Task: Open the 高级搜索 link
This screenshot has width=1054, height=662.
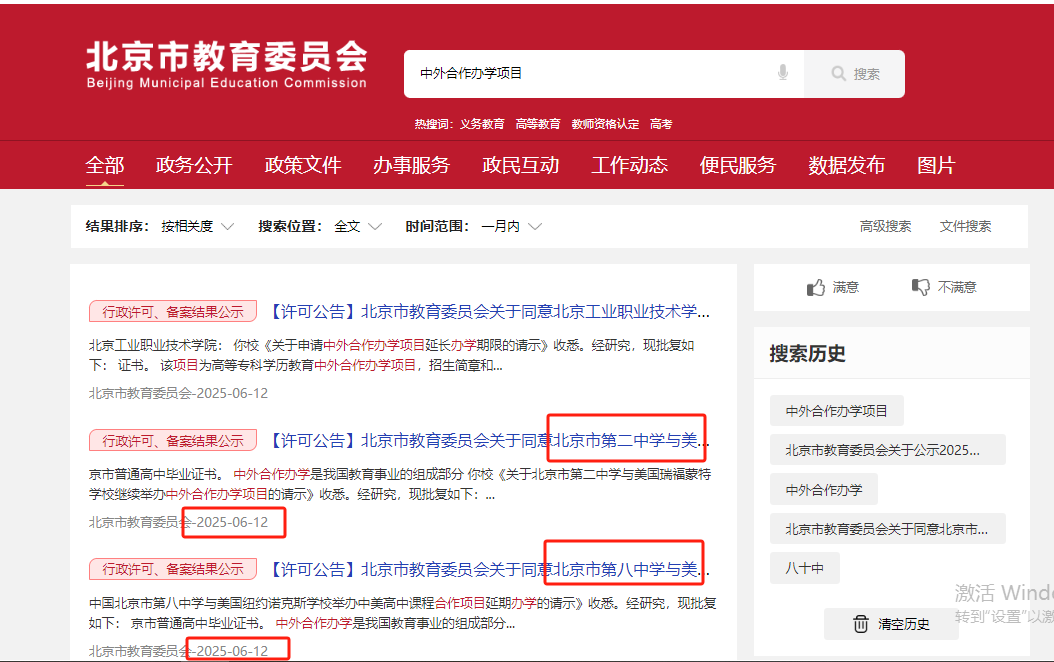Action: 885,226
